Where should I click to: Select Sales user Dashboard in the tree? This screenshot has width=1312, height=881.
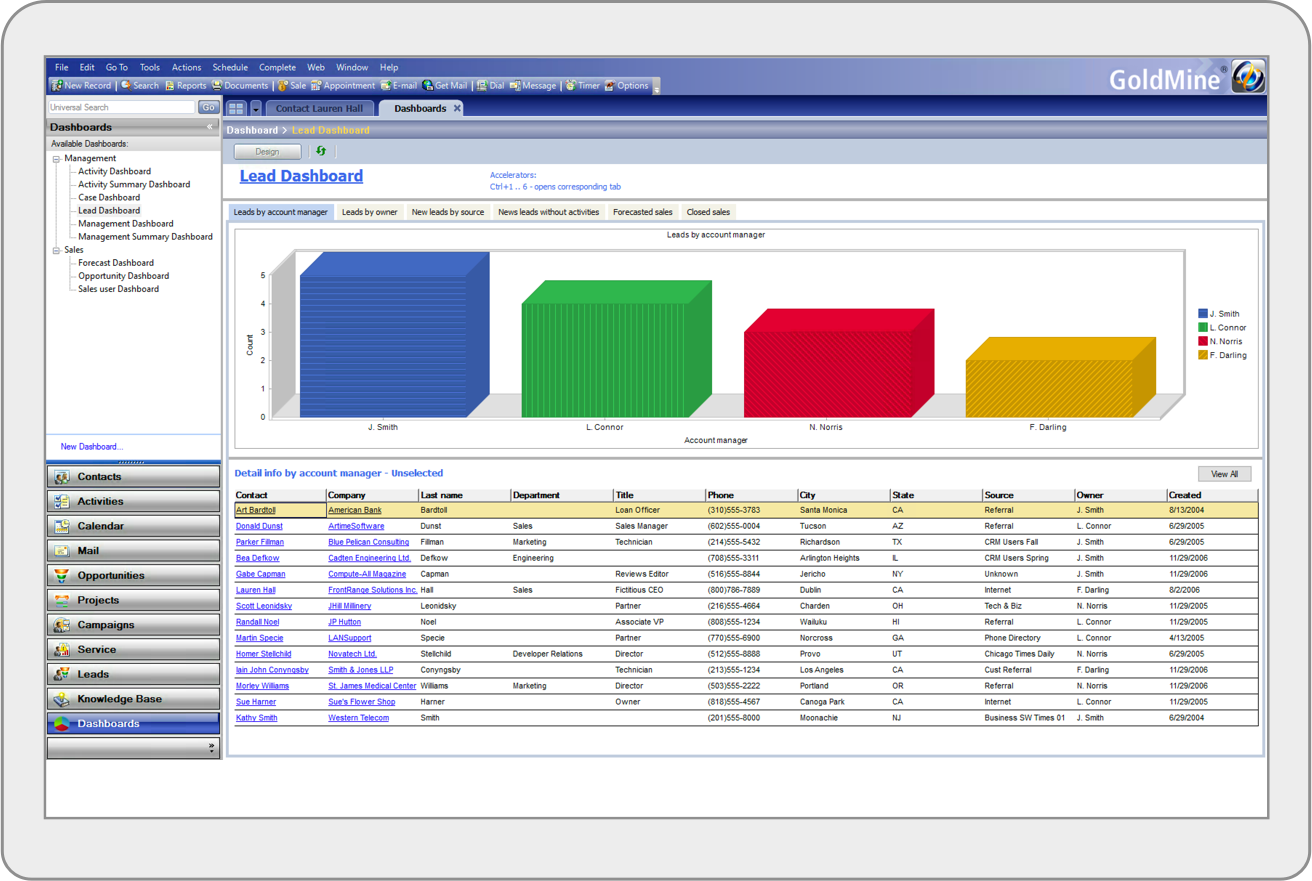[118, 289]
